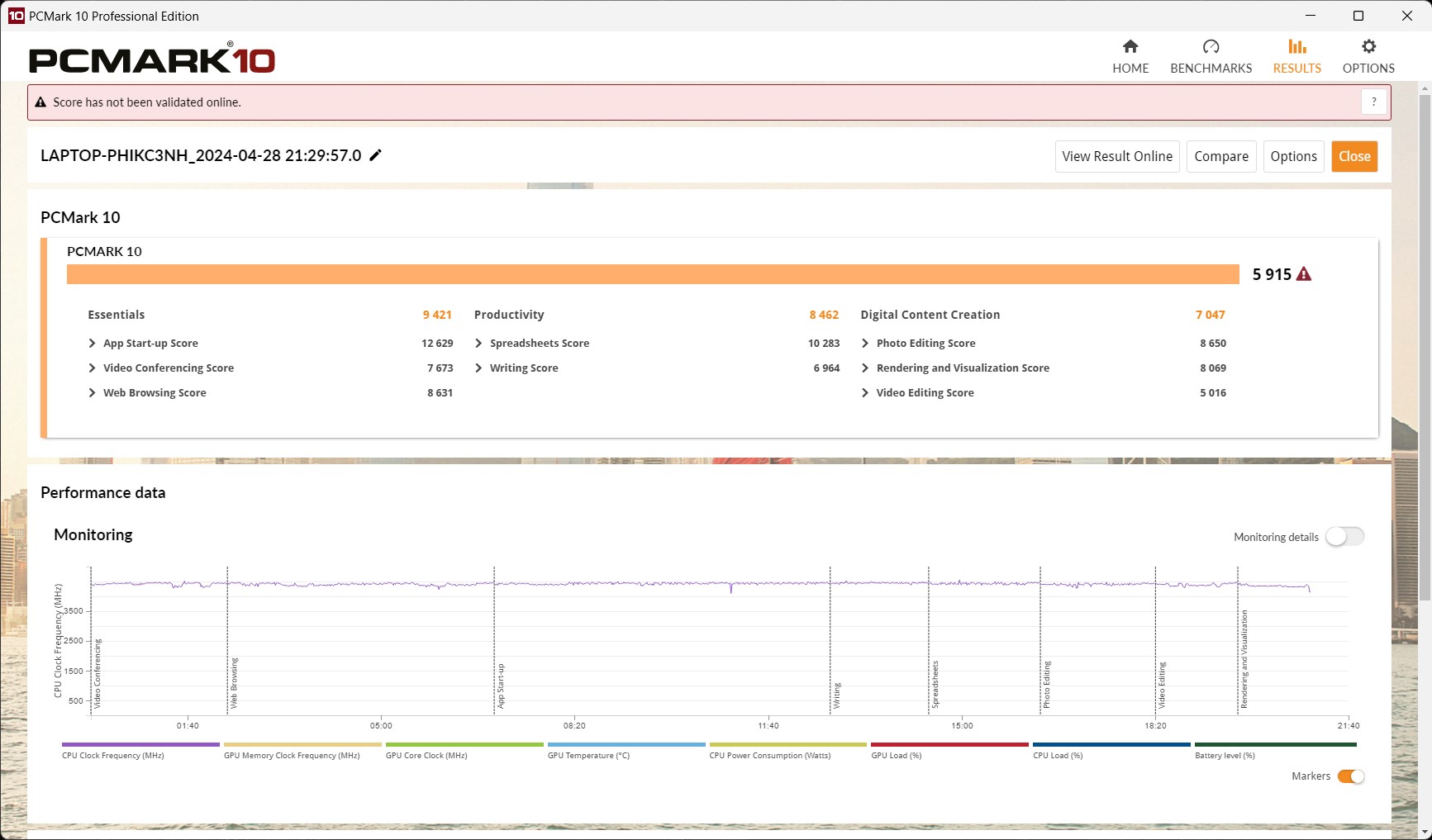Click View Result Online button
The width and height of the screenshot is (1432, 840).
1117,156
